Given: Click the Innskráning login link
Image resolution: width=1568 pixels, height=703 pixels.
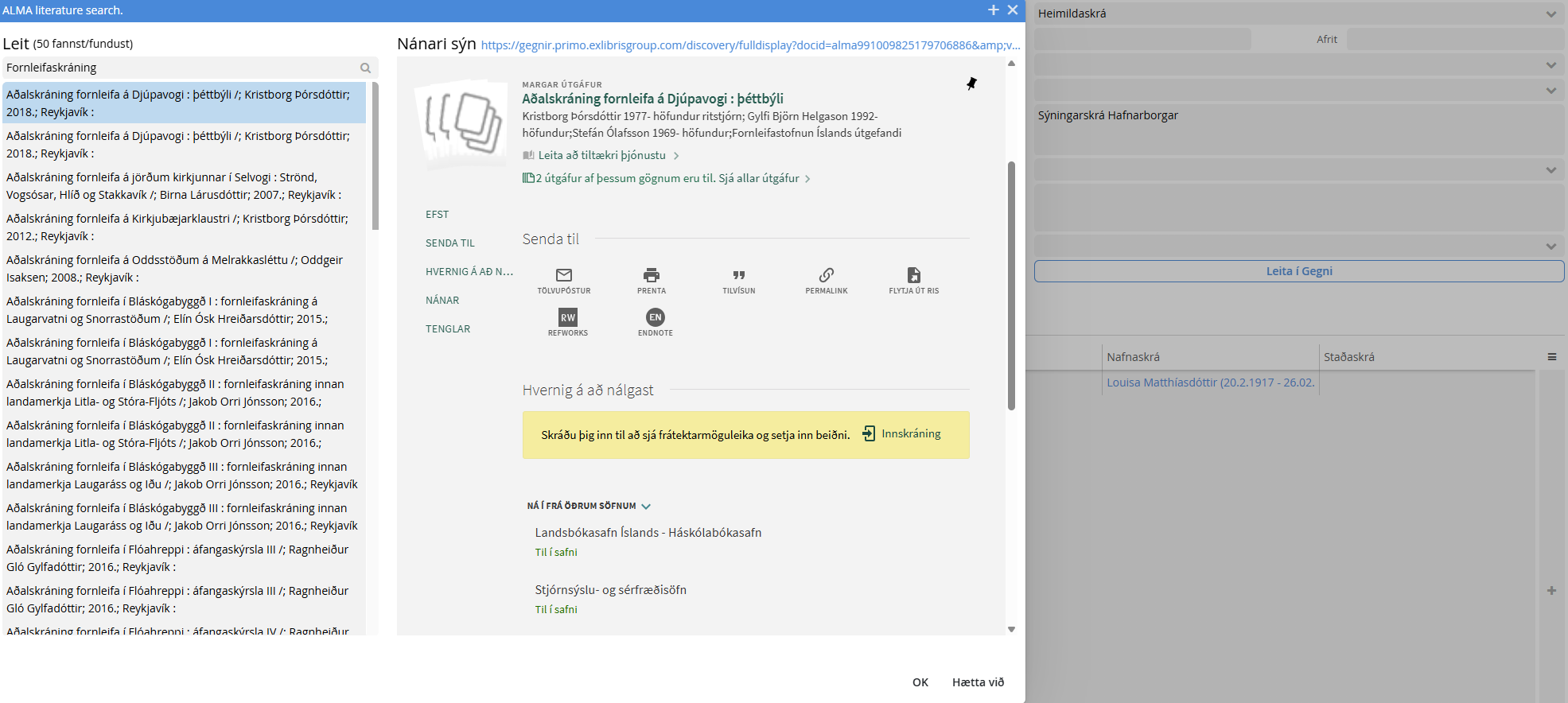Looking at the screenshot, I should pyautogui.click(x=911, y=433).
